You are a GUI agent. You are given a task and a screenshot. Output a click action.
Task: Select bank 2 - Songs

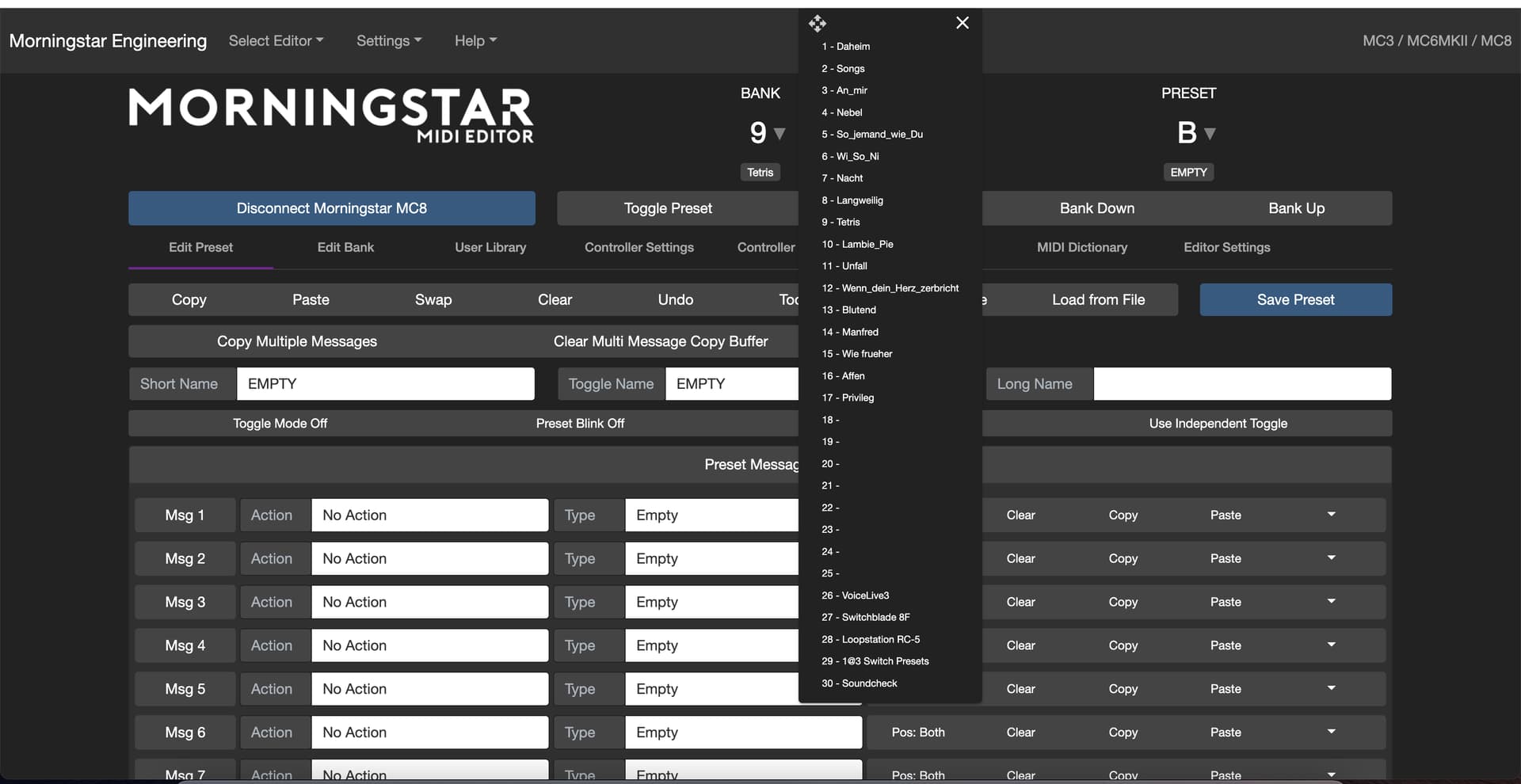843,69
